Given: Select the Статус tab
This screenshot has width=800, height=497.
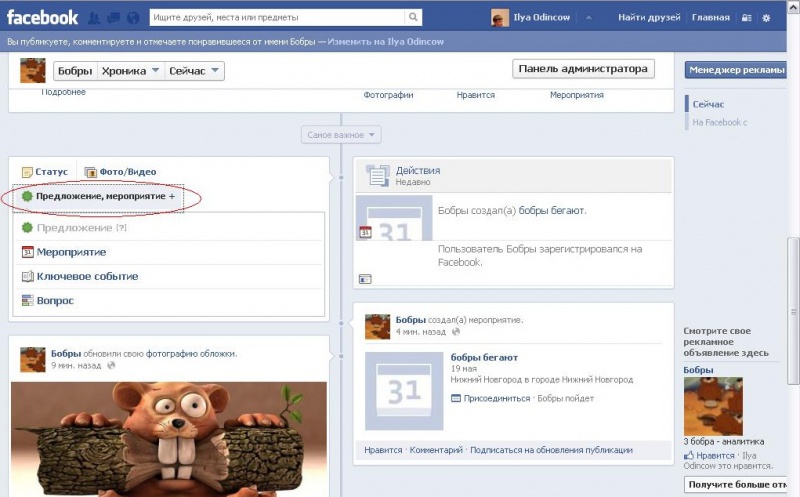Looking at the screenshot, I should click(45, 172).
